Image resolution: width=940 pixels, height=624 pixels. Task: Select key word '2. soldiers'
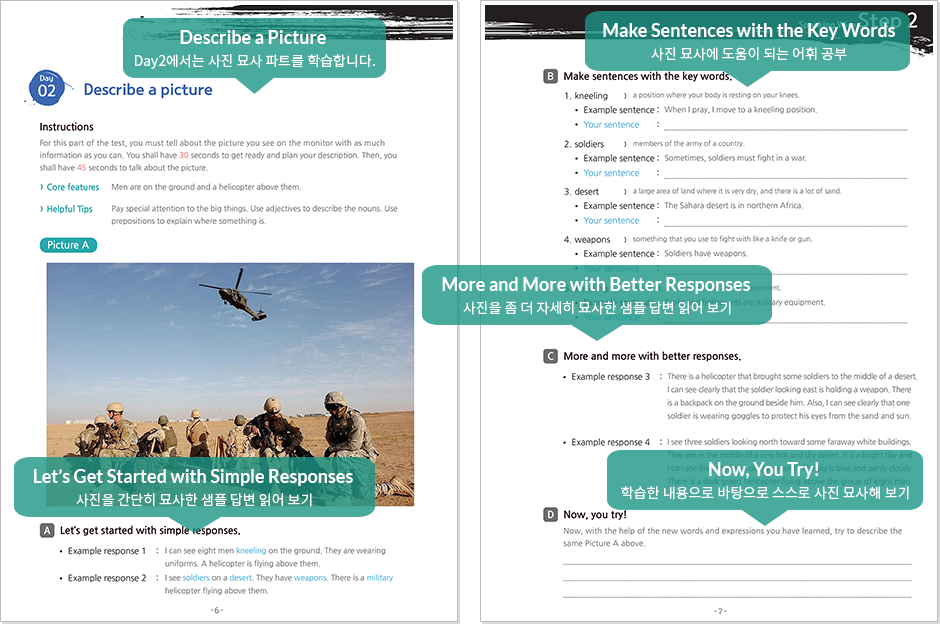pos(584,144)
